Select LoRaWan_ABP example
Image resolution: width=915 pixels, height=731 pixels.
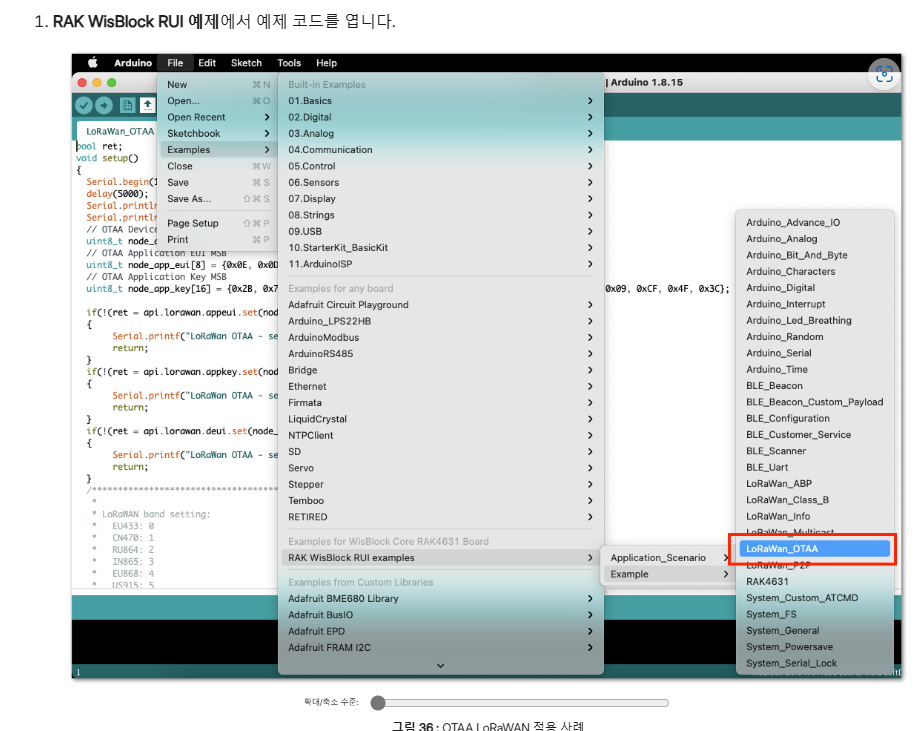[x=815, y=484]
